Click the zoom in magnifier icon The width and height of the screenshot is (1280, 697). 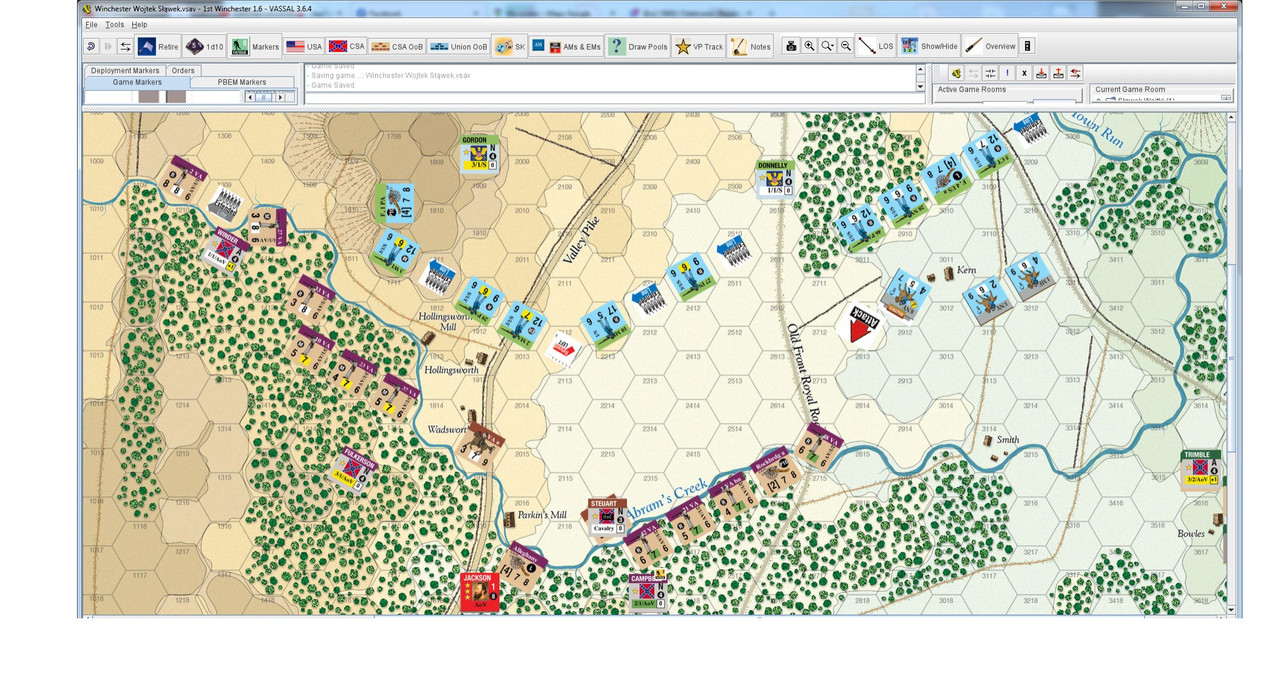pos(809,46)
